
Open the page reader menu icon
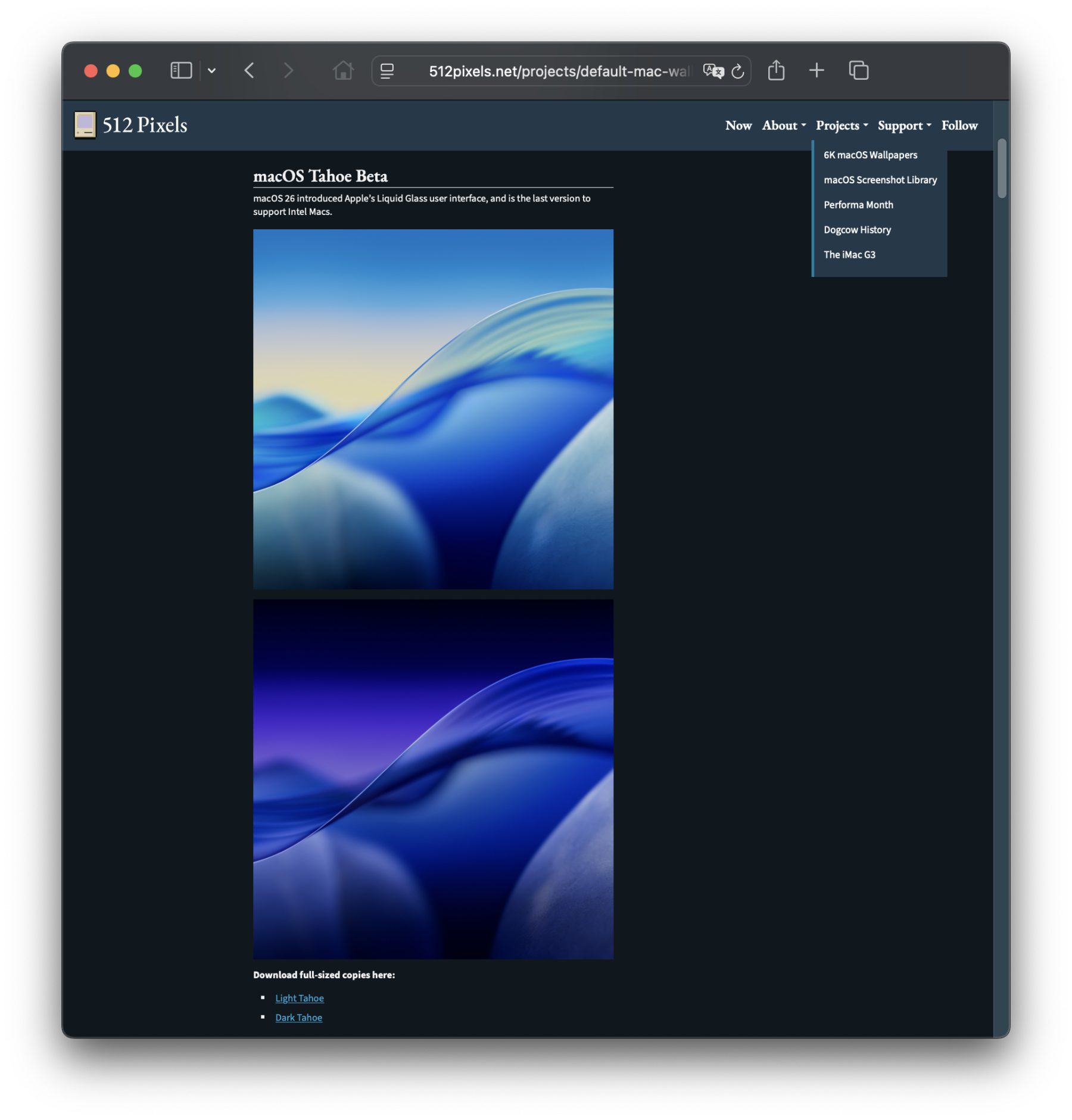point(387,71)
